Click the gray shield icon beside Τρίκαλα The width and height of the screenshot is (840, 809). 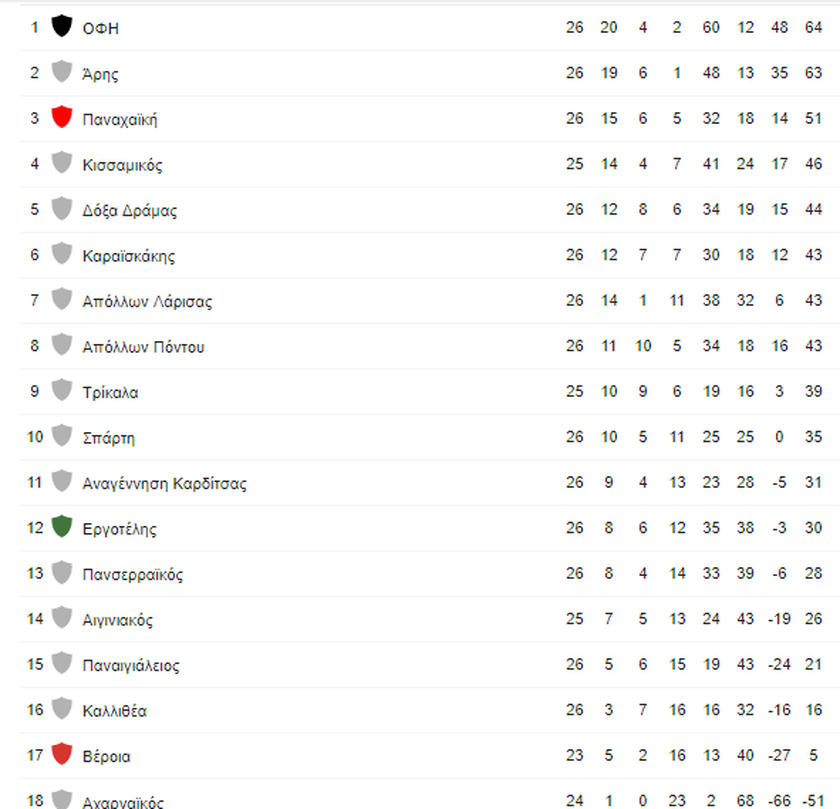(x=62, y=391)
